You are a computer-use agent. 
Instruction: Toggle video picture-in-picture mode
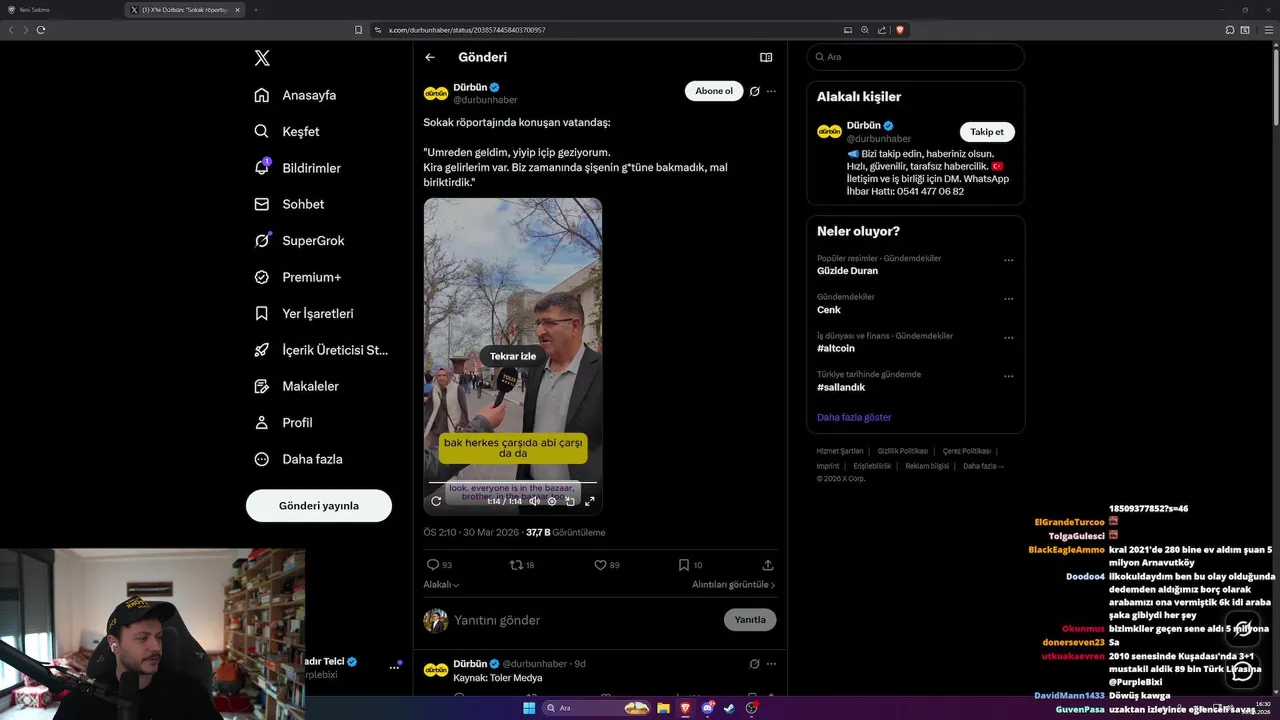tap(570, 501)
